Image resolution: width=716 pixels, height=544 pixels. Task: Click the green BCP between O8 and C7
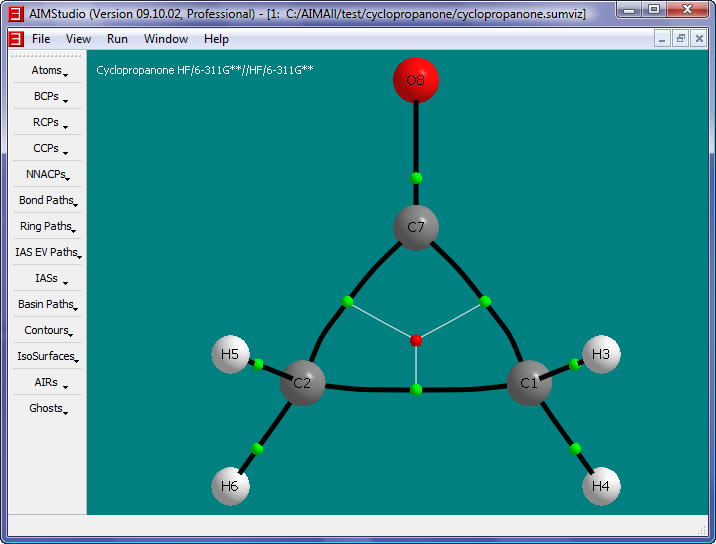416,178
